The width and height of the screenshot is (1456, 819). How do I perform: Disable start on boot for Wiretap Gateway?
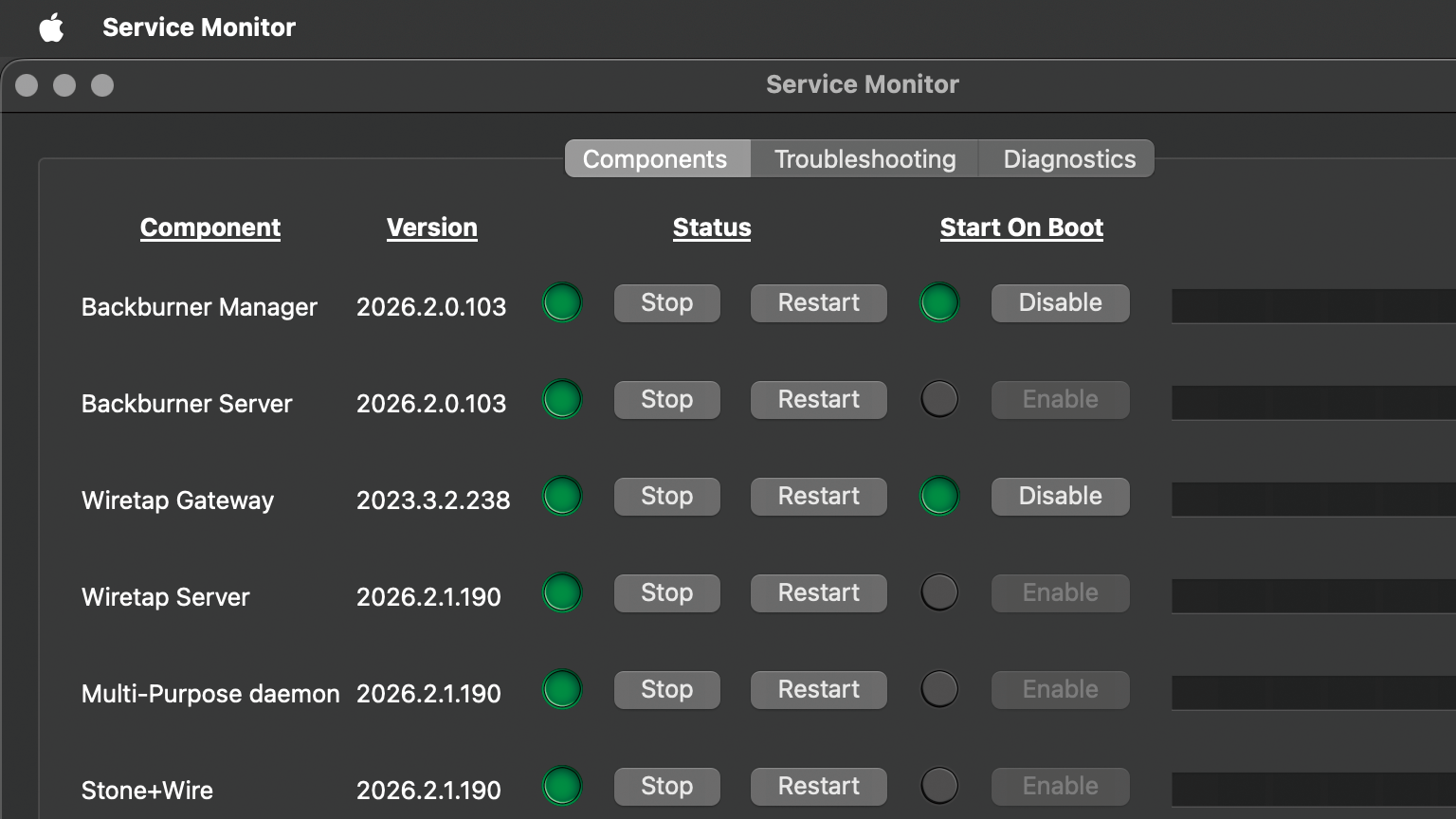[x=1060, y=497]
